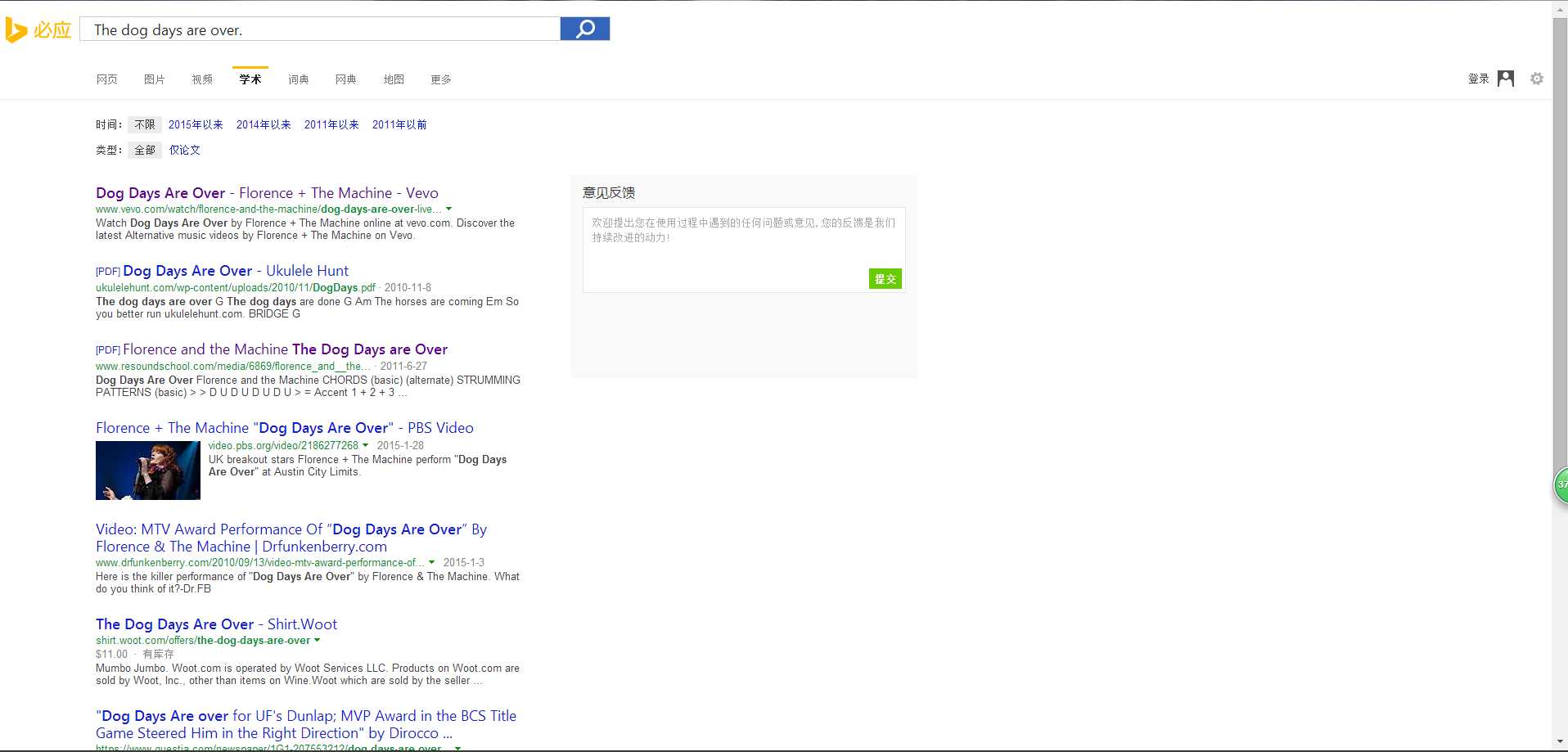Expand the dropdown arrow beside the shirt.woot.com URL
This screenshot has height=752, width=1568.
pos(318,640)
